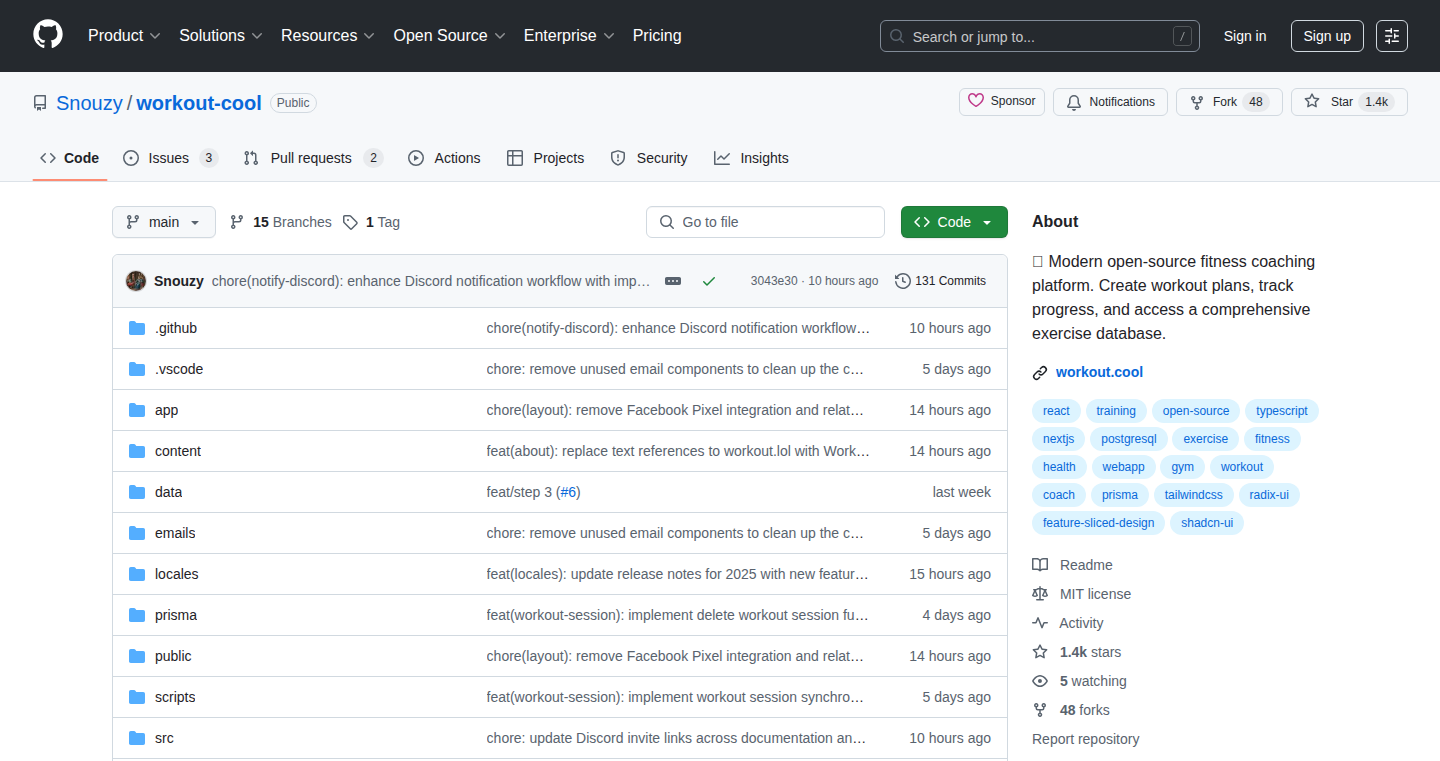This screenshot has height=761, width=1440.
Task: Open commit hash 3043e30
Action: point(774,281)
